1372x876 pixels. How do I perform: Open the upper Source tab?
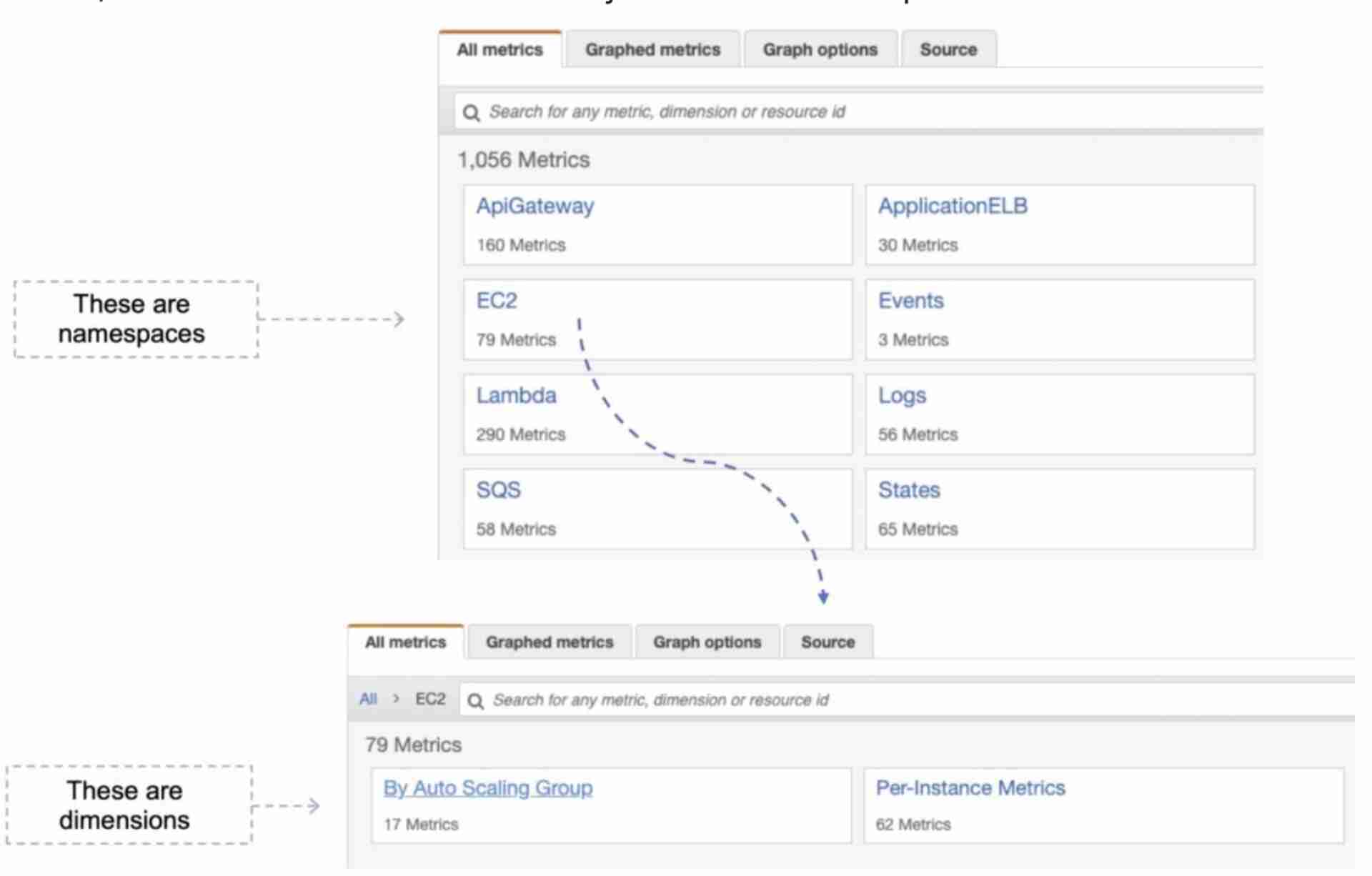(949, 49)
